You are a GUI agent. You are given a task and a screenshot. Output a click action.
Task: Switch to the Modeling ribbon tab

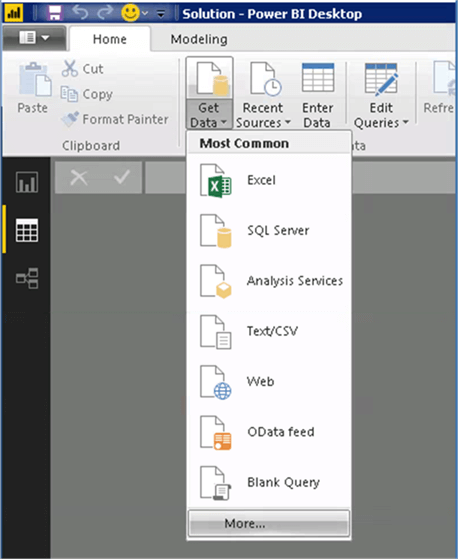[x=199, y=39]
